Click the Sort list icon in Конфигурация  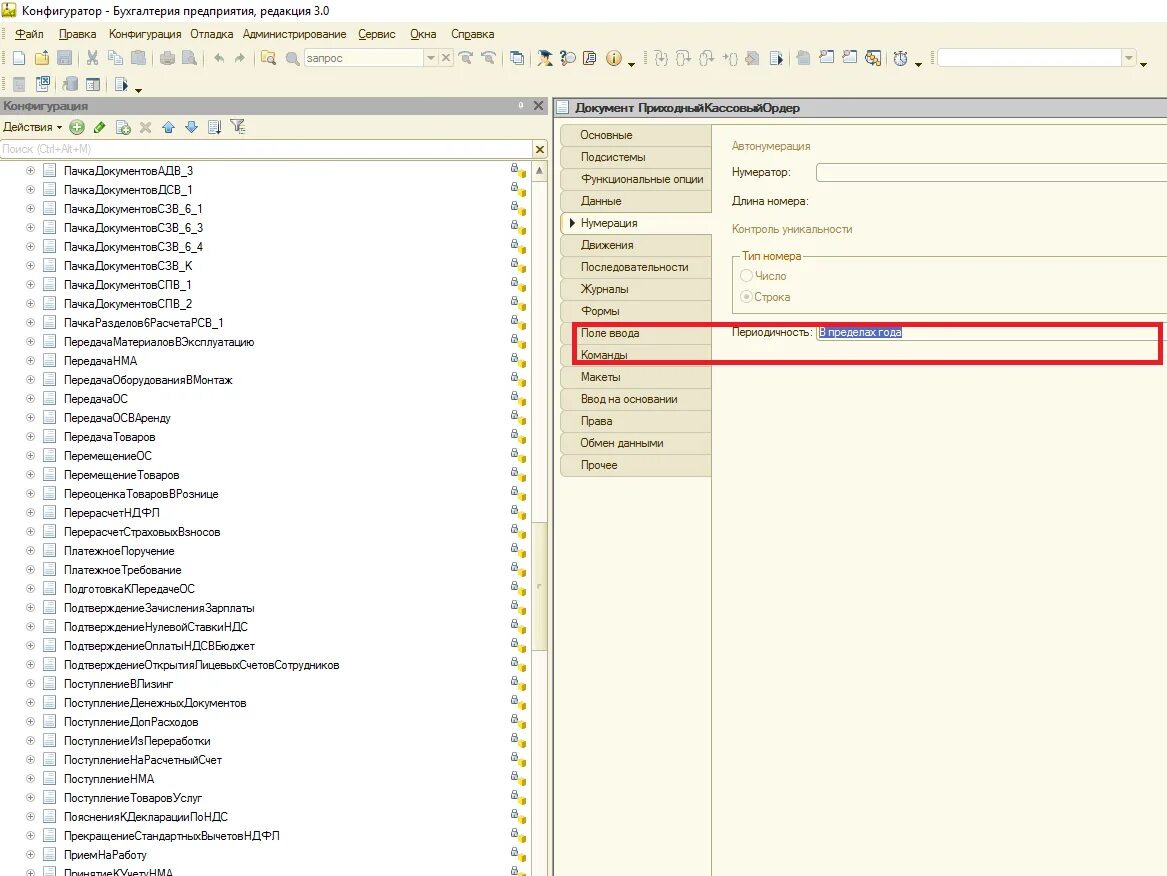[x=214, y=127]
